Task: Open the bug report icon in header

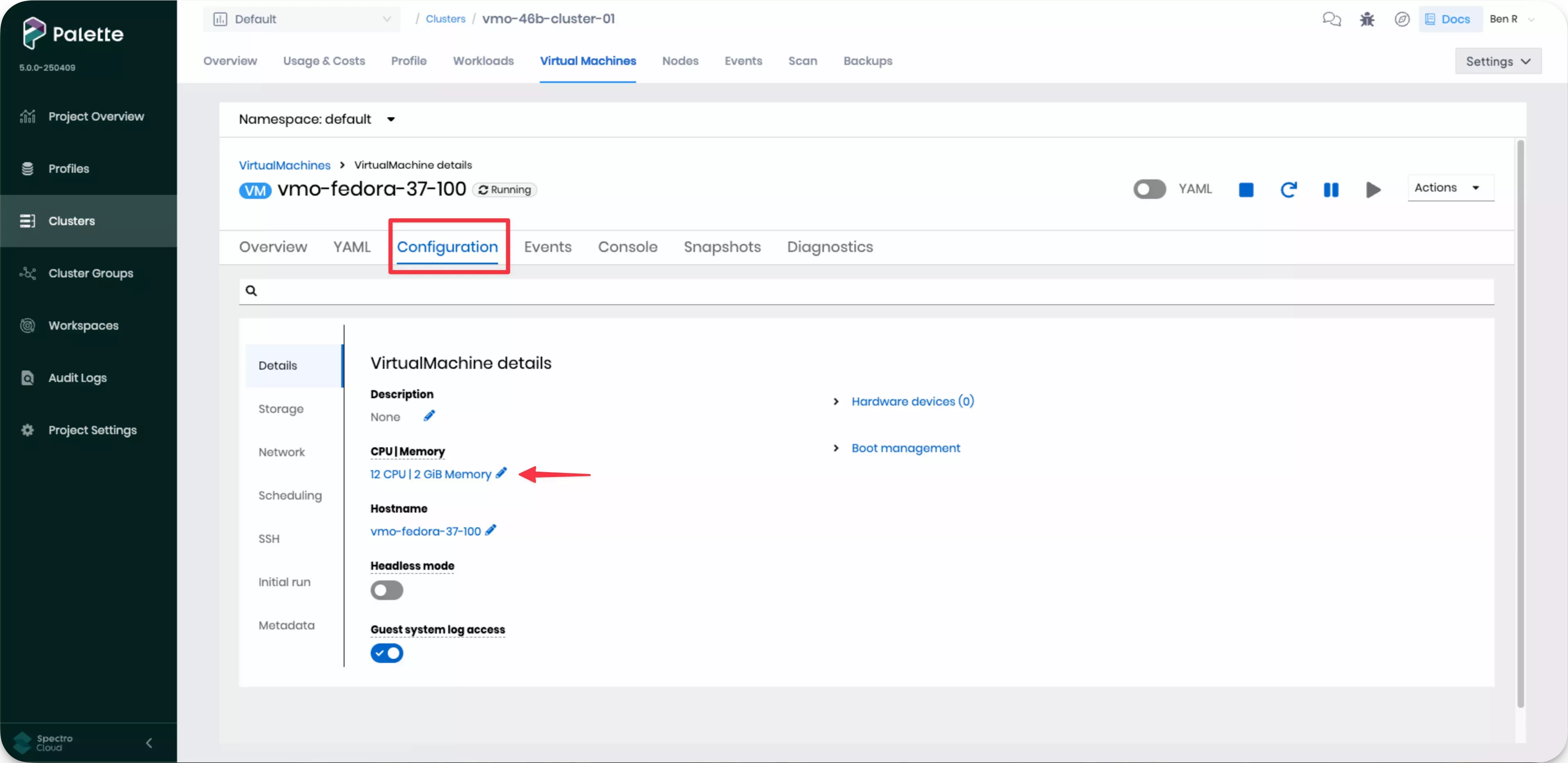Action: tap(1367, 20)
